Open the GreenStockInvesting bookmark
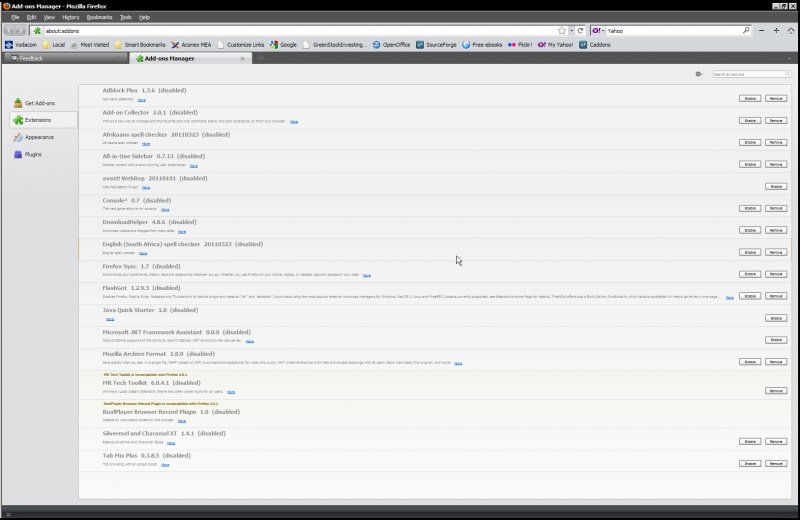Image resolution: width=800 pixels, height=520 pixels. 335,45
